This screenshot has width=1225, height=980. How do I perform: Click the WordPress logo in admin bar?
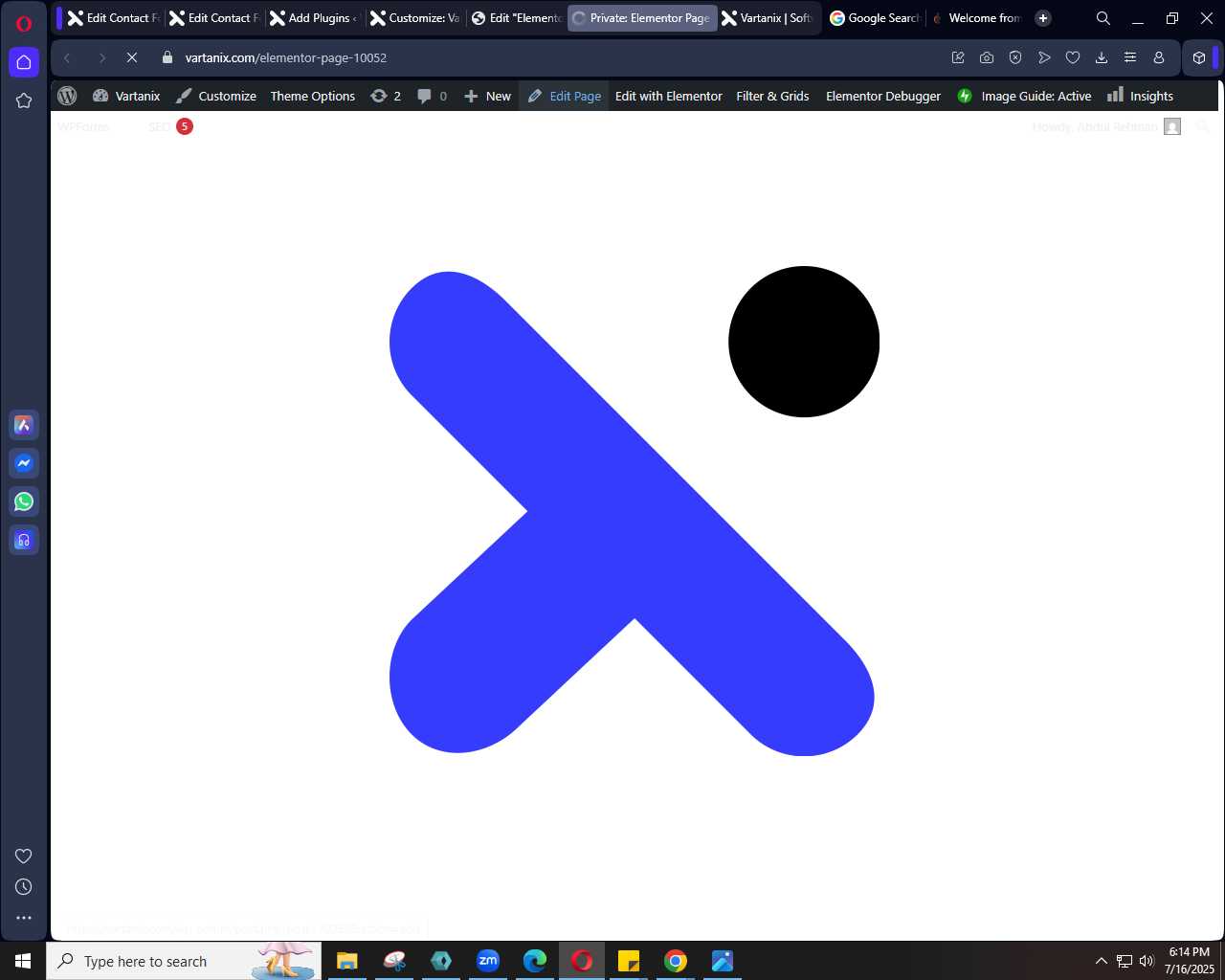[67, 96]
